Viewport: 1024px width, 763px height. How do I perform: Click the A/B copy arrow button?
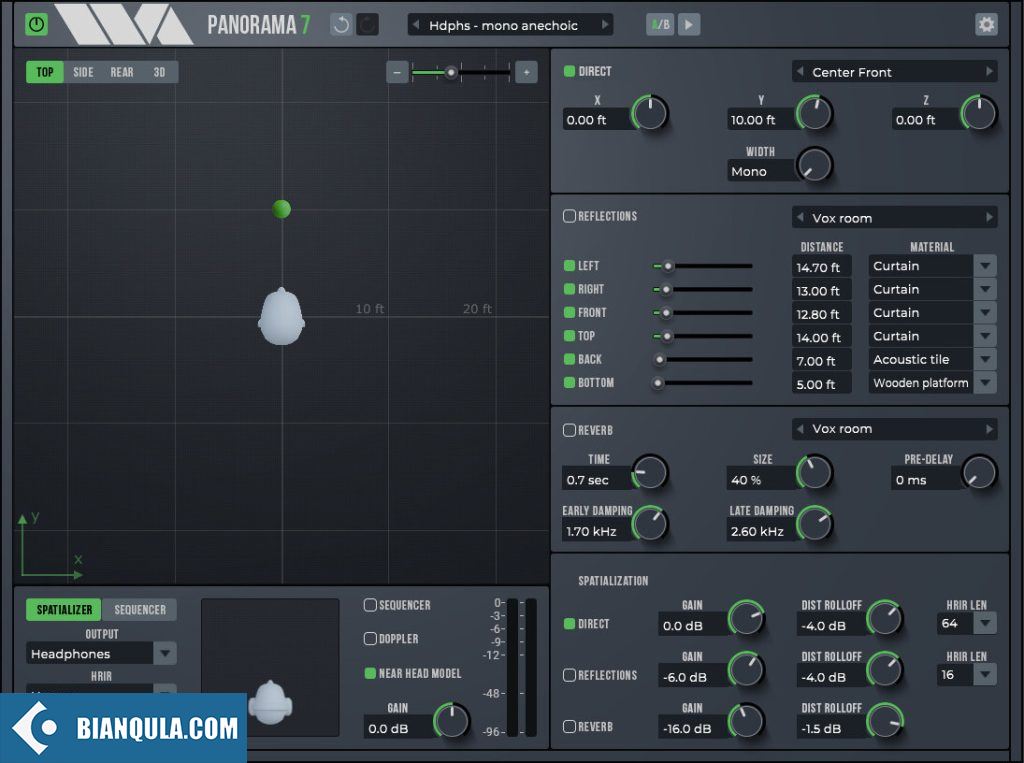point(689,25)
